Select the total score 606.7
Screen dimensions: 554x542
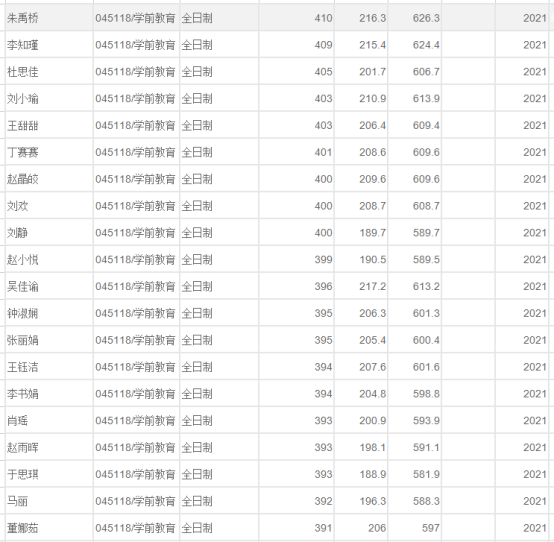click(x=426, y=72)
